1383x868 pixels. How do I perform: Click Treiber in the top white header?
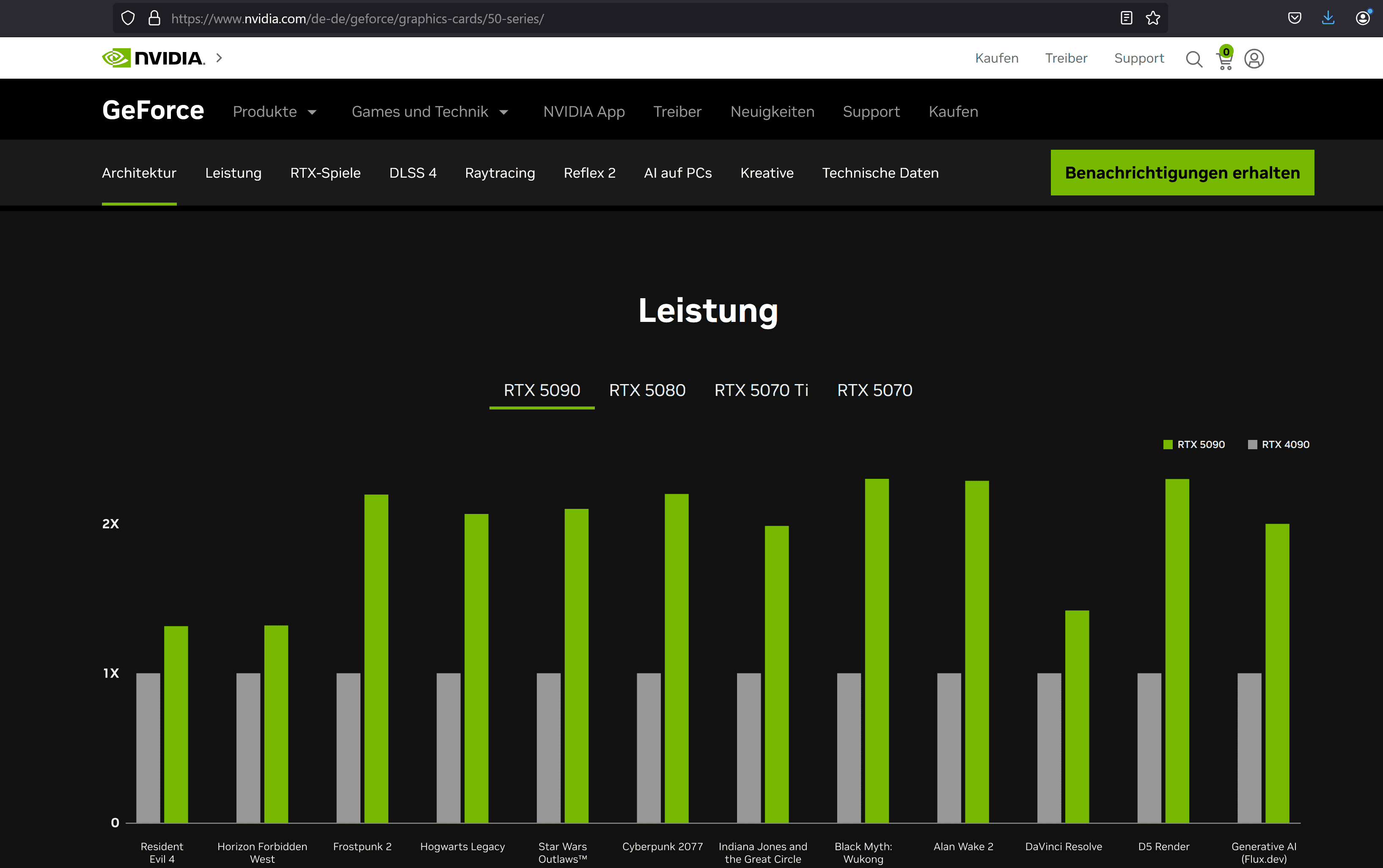(x=1066, y=58)
